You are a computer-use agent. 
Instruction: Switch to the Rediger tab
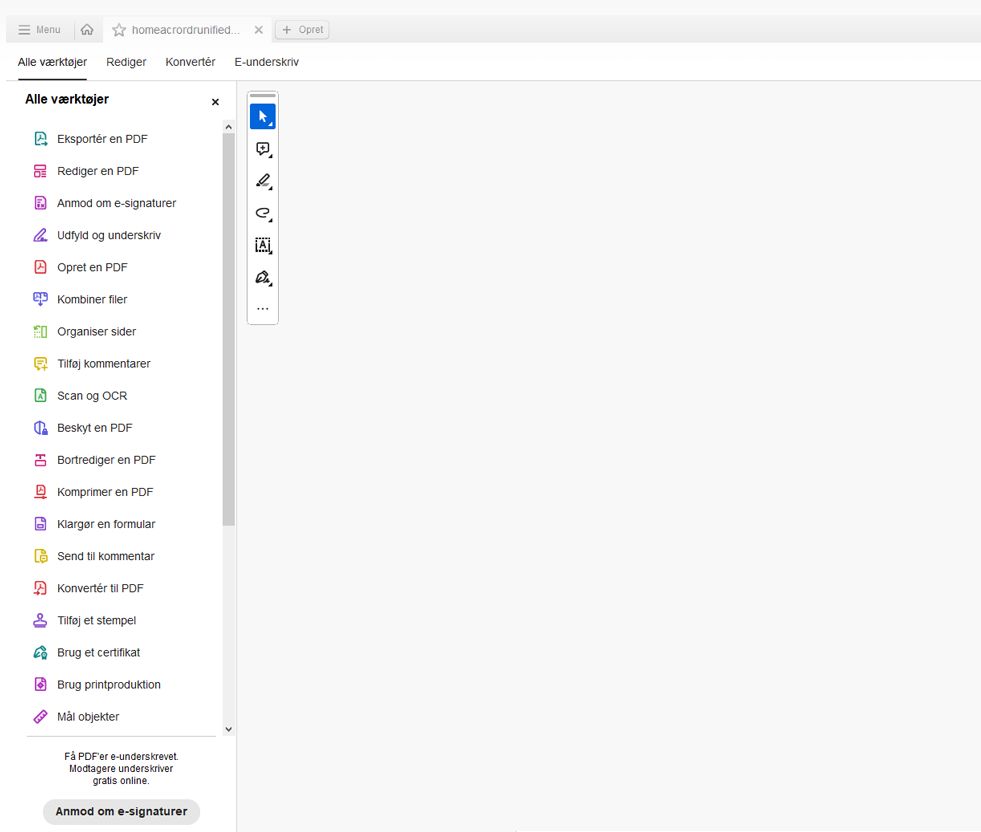pyautogui.click(x=126, y=62)
